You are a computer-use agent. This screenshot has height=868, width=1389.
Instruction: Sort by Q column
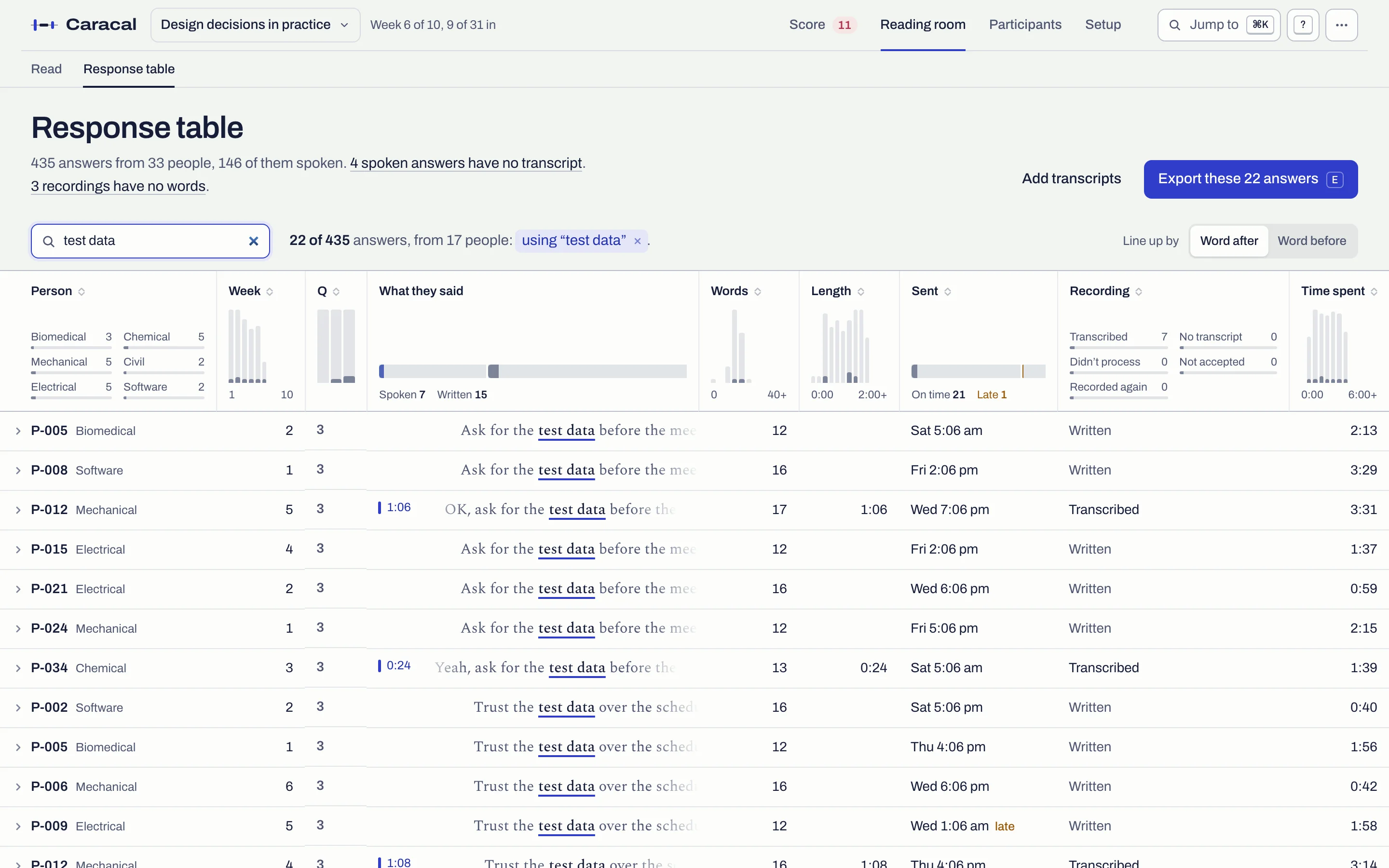tap(328, 291)
